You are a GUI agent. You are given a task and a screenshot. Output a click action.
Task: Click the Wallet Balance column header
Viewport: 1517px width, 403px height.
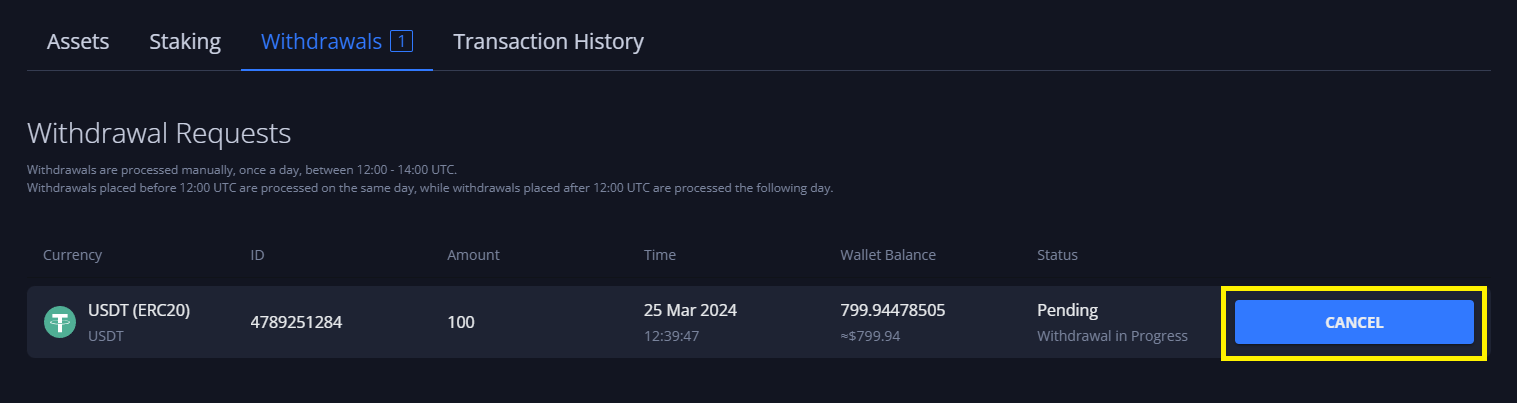888,255
